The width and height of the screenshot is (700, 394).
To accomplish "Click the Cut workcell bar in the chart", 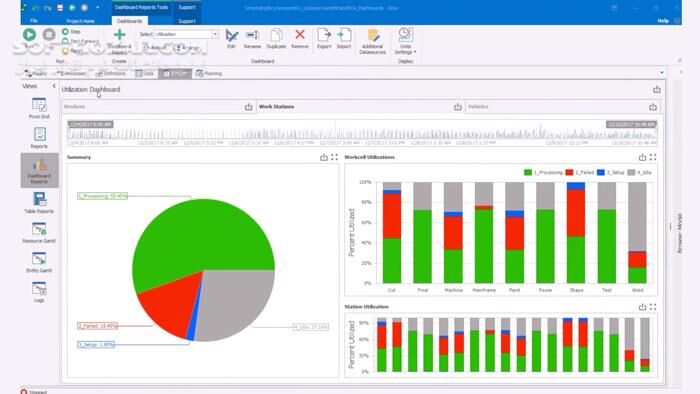I will click(x=392, y=232).
